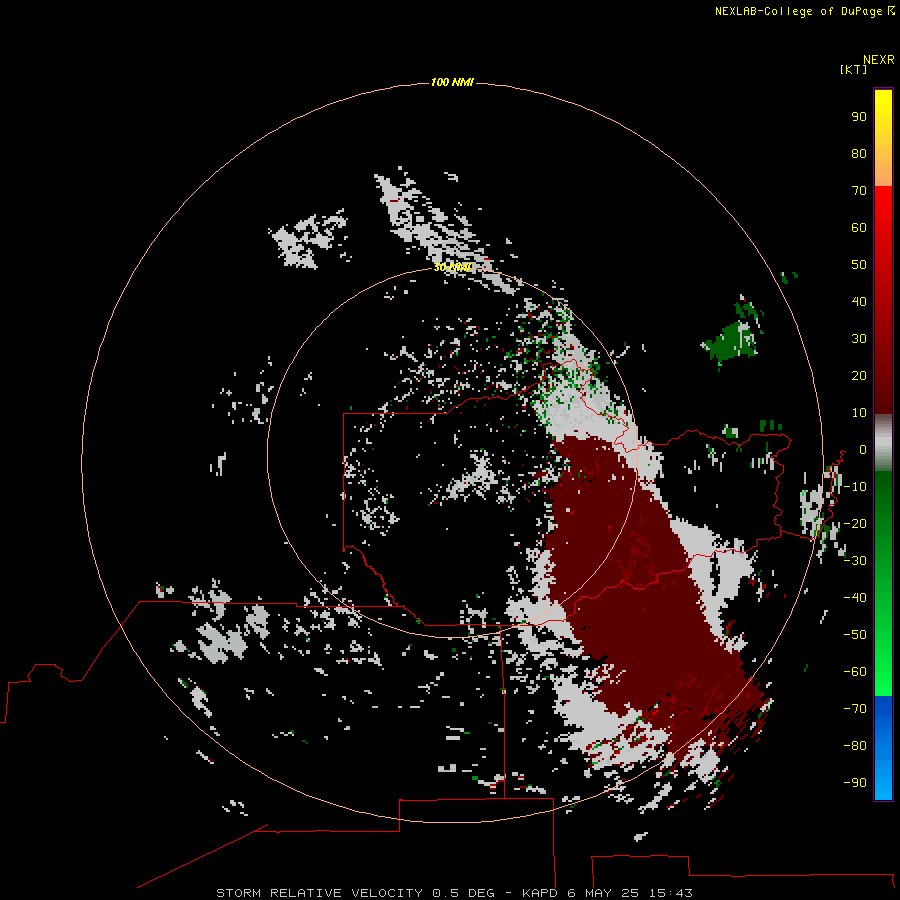This screenshot has width=900, height=900.
Task: Click the 90 value on the velocity scale
Action: click(859, 117)
